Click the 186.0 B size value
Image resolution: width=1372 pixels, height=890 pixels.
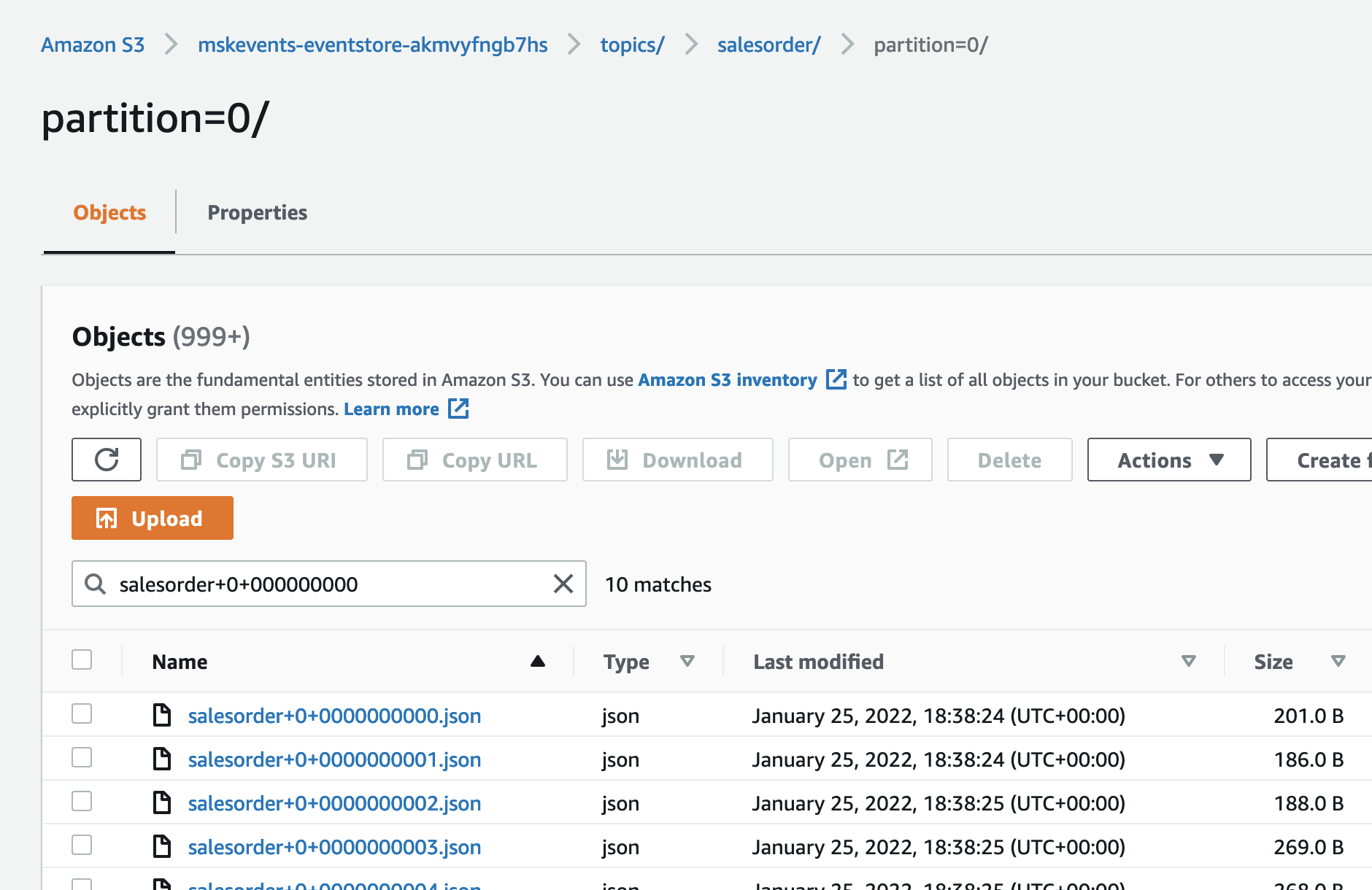click(x=1309, y=759)
